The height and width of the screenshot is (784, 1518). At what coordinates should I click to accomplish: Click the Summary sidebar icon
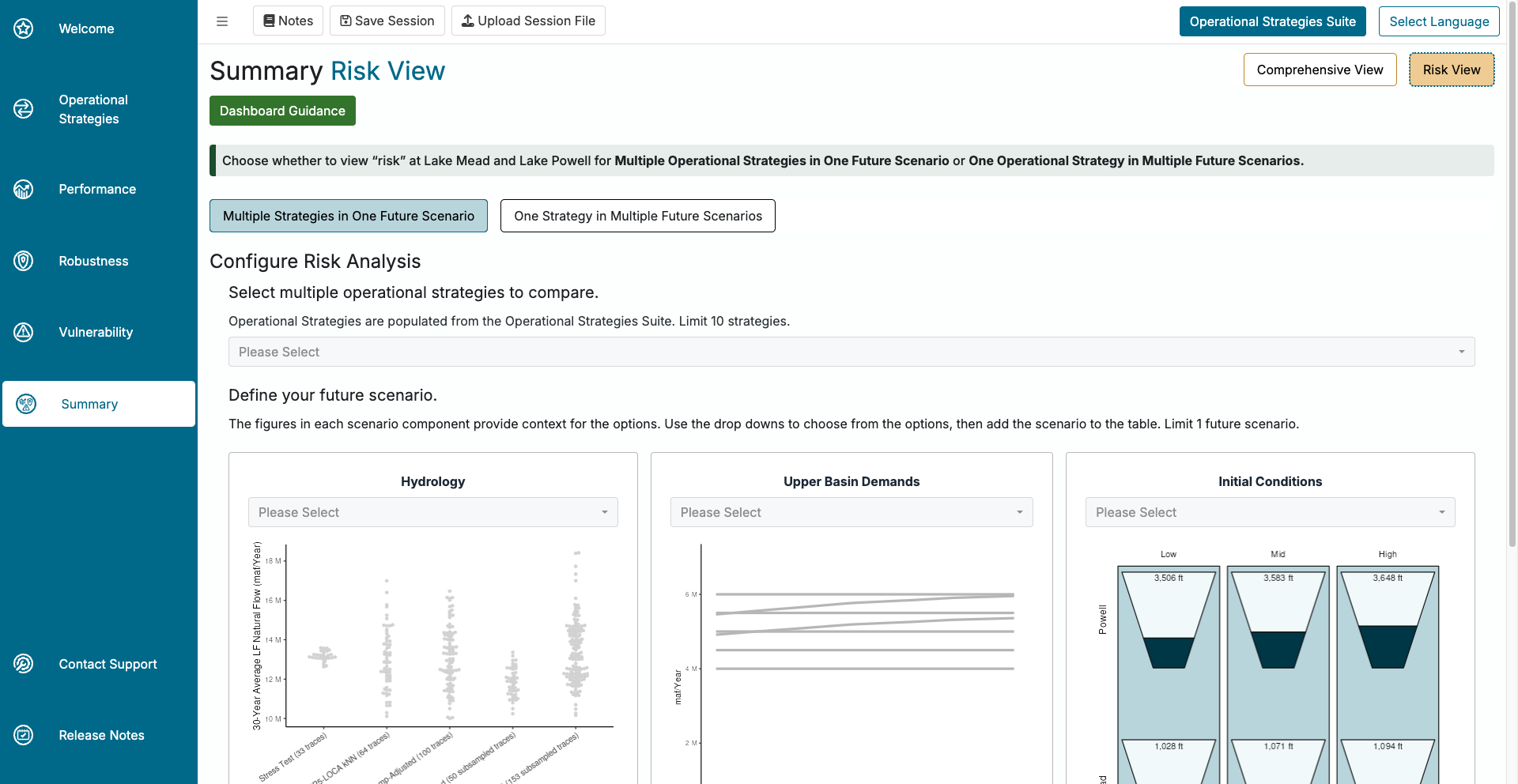pyautogui.click(x=26, y=404)
